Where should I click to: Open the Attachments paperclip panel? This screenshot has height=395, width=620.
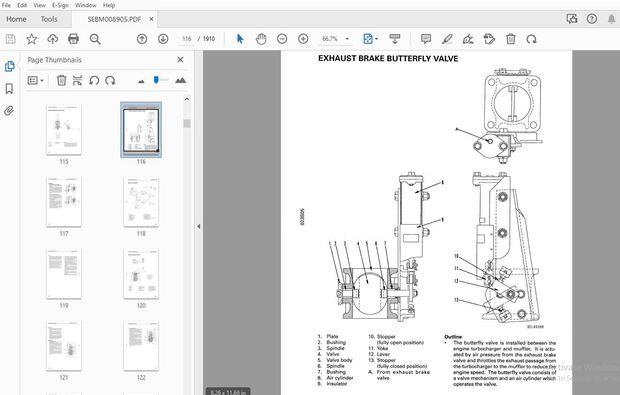coord(9,110)
